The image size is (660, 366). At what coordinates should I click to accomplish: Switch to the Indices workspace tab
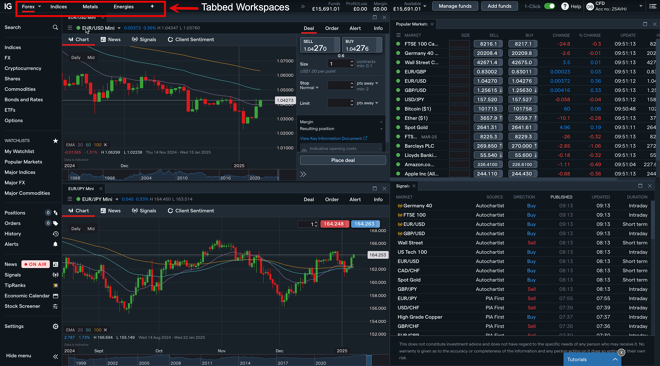click(x=59, y=7)
